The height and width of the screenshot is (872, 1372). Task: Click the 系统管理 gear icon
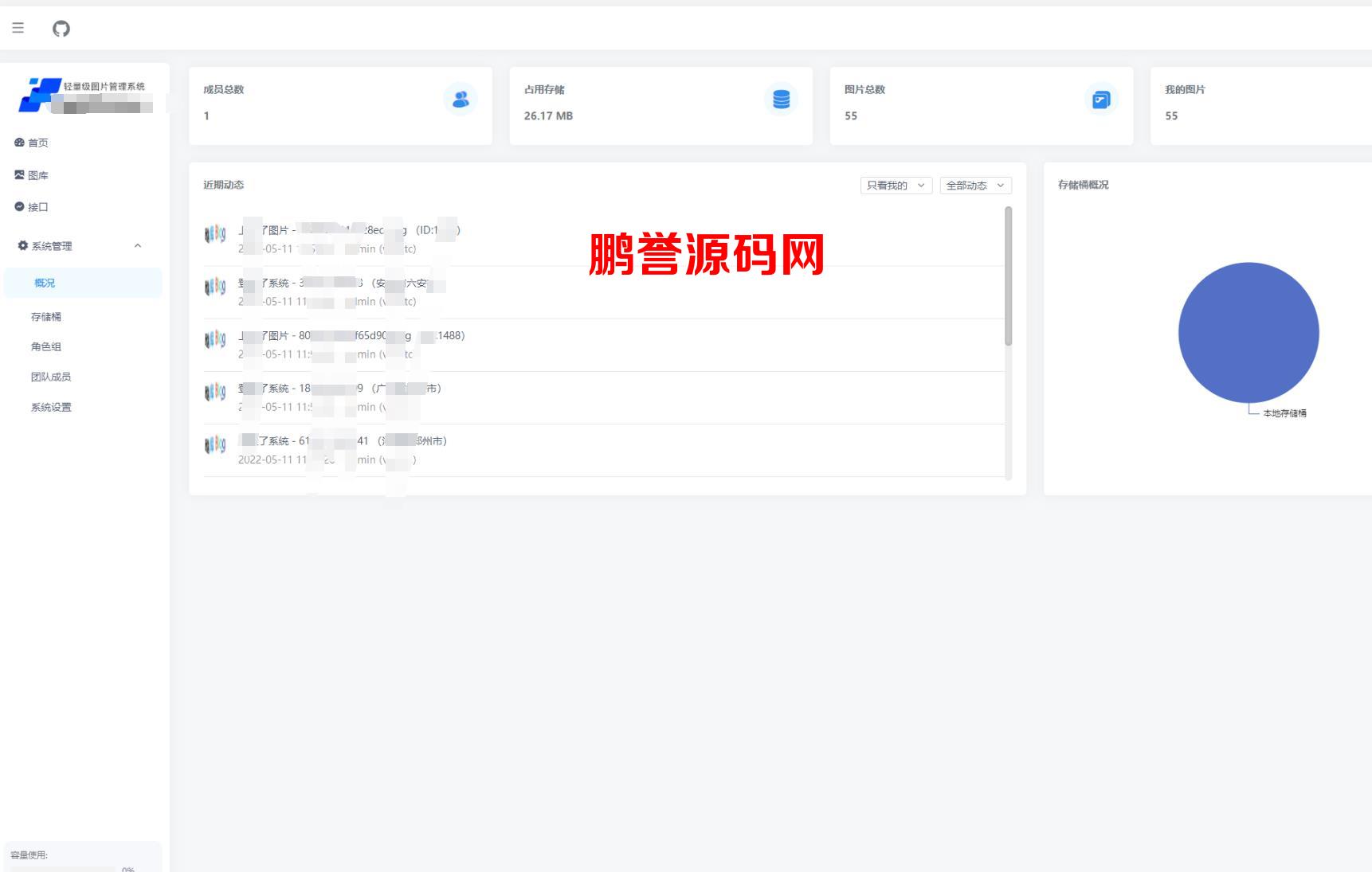tap(22, 245)
